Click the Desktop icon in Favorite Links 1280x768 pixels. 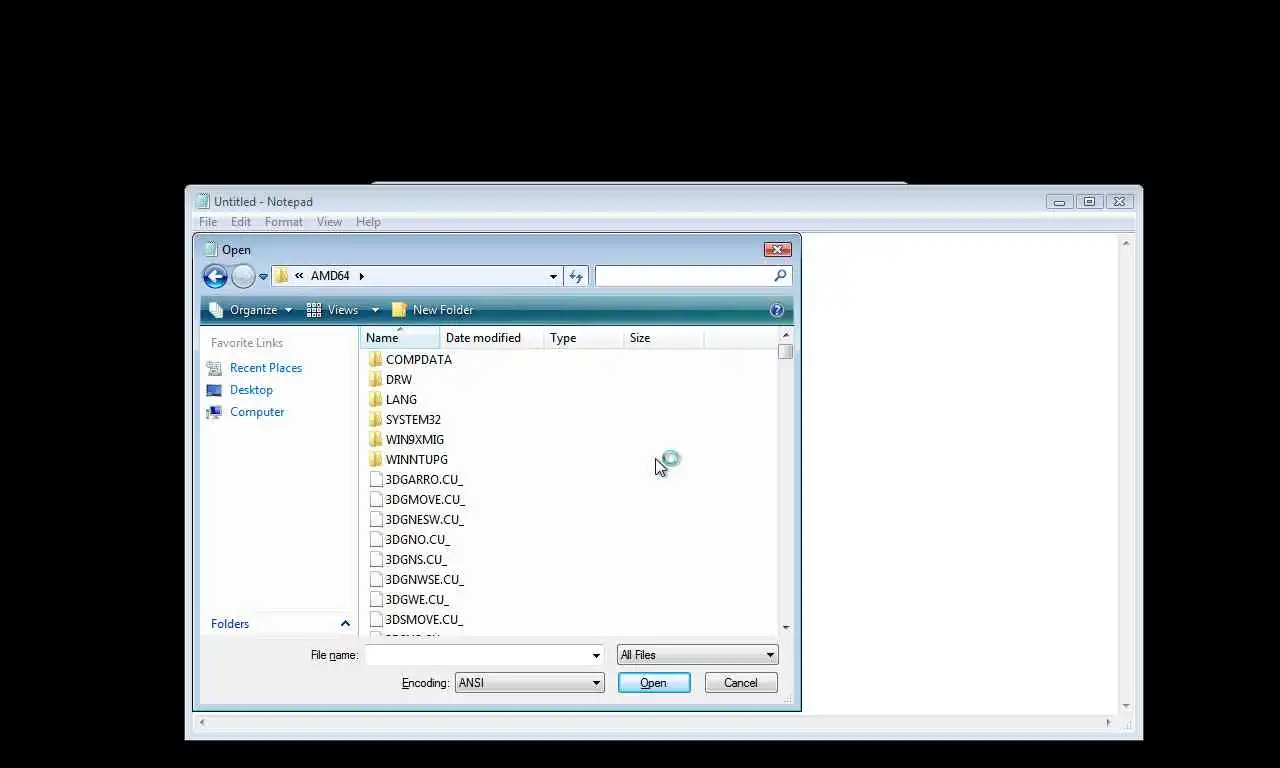point(214,390)
